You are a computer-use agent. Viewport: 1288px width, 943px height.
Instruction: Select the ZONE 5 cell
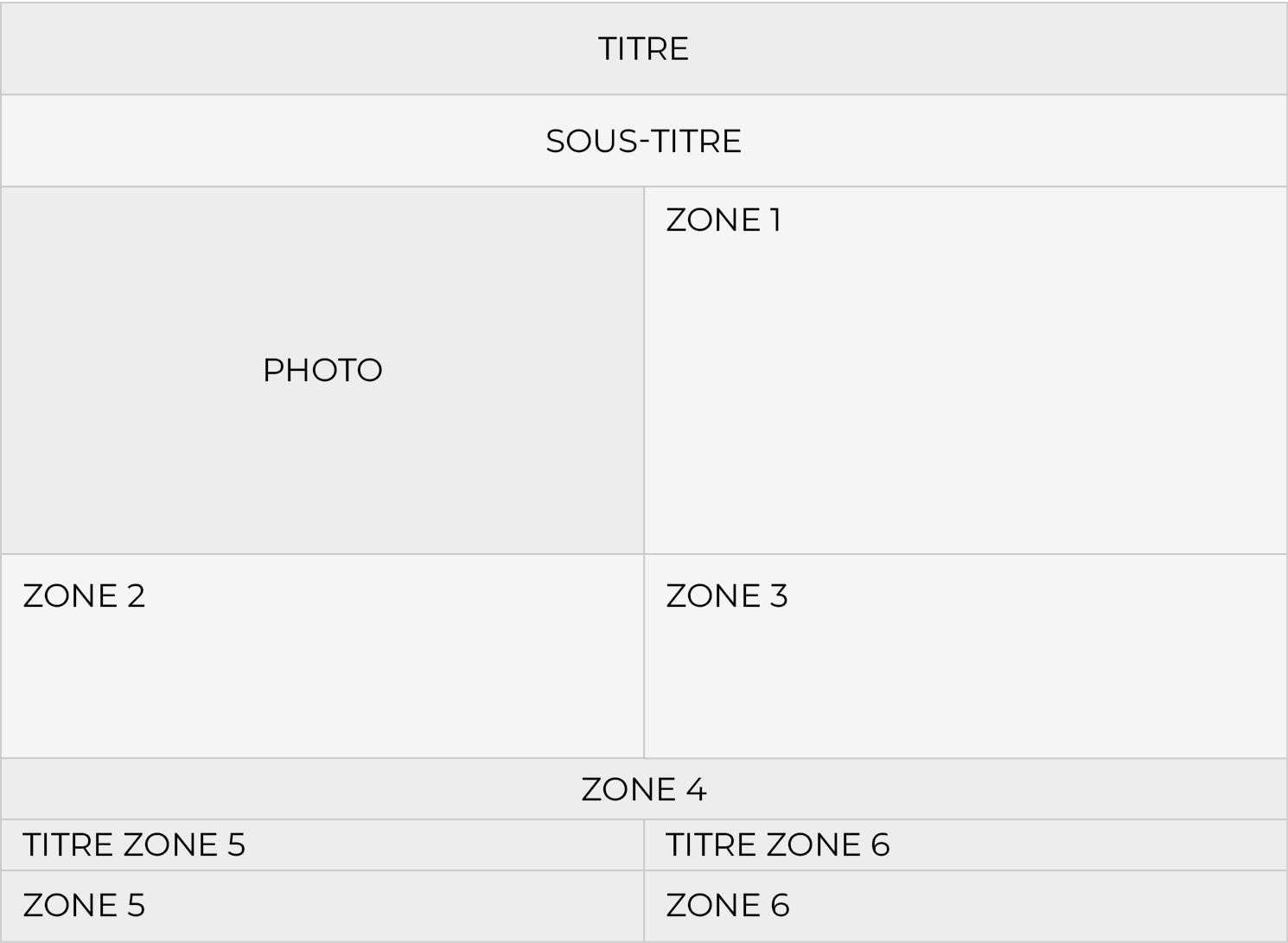tap(84, 906)
